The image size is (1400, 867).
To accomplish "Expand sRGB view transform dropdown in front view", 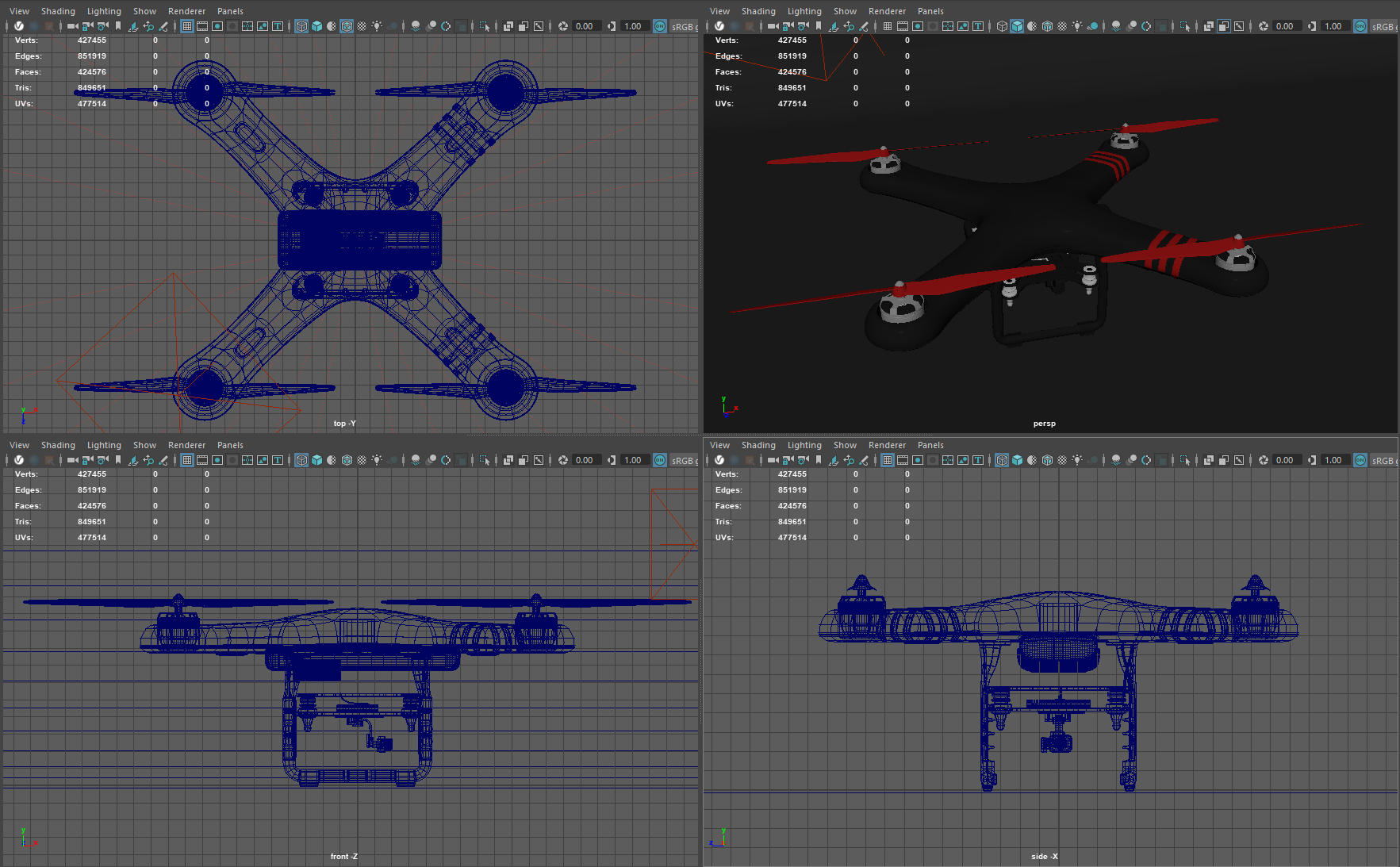I will tap(683, 460).
